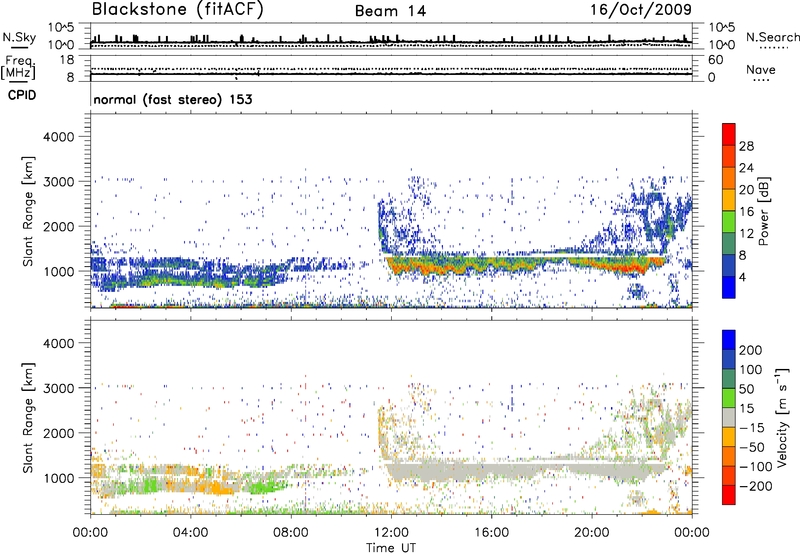Click the 'Beam 14' label
The width and height of the screenshot is (800, 554).
(390, 11)
